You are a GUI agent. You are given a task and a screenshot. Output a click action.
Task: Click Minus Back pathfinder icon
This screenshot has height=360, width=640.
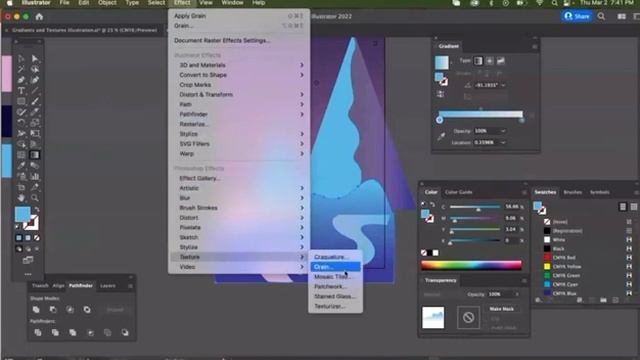coord(125,333)
